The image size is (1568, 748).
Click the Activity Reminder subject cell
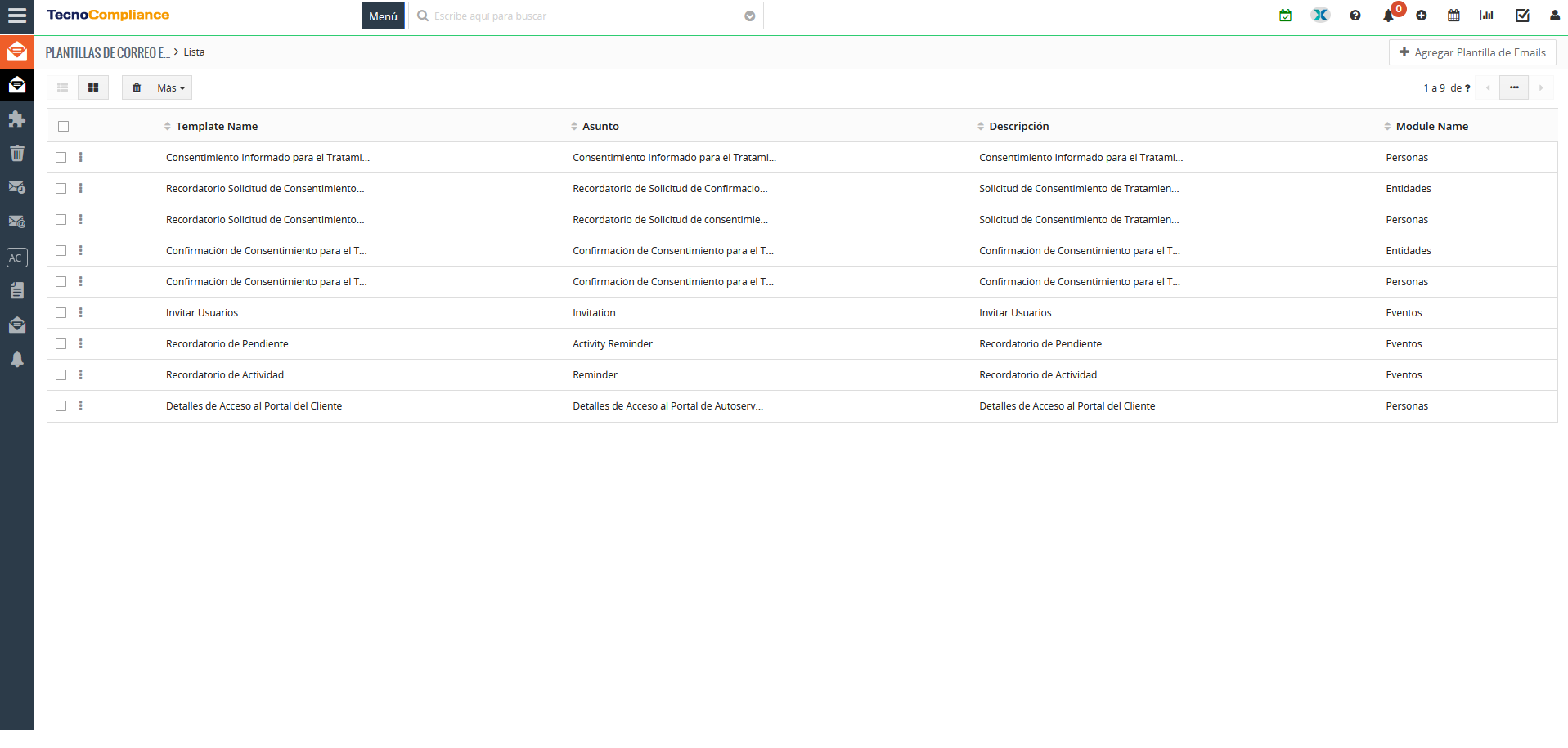pos(613,344)
